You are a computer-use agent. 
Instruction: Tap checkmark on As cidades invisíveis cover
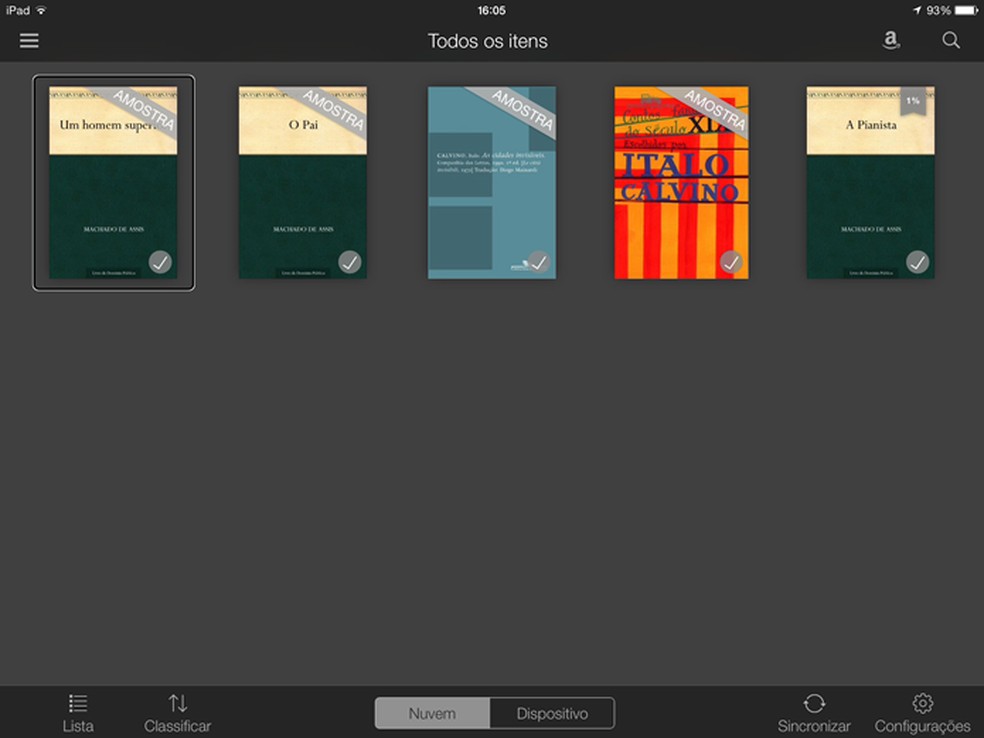pyautogui.click(x=538, y=262)
